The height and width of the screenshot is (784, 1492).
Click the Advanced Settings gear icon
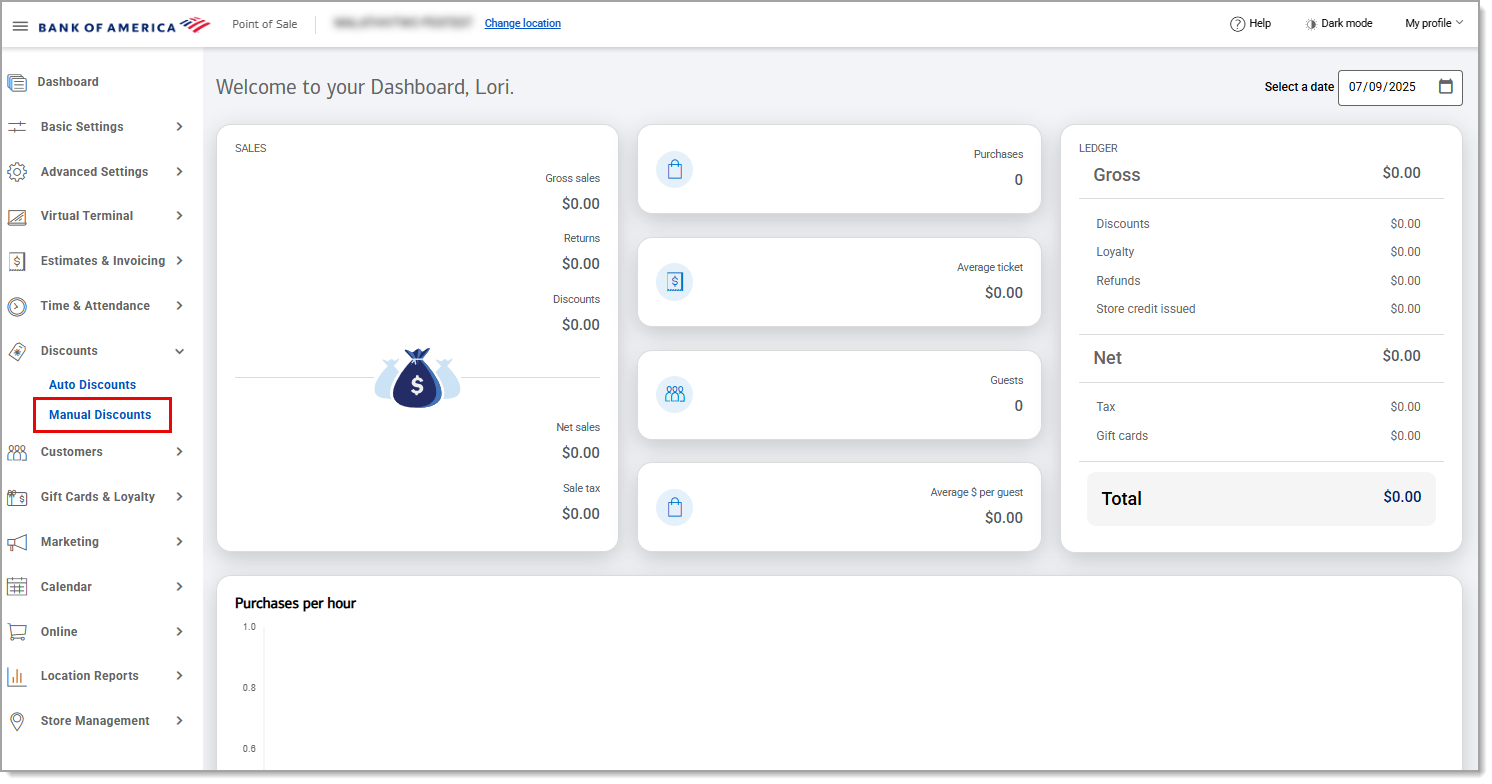[17, 172]
